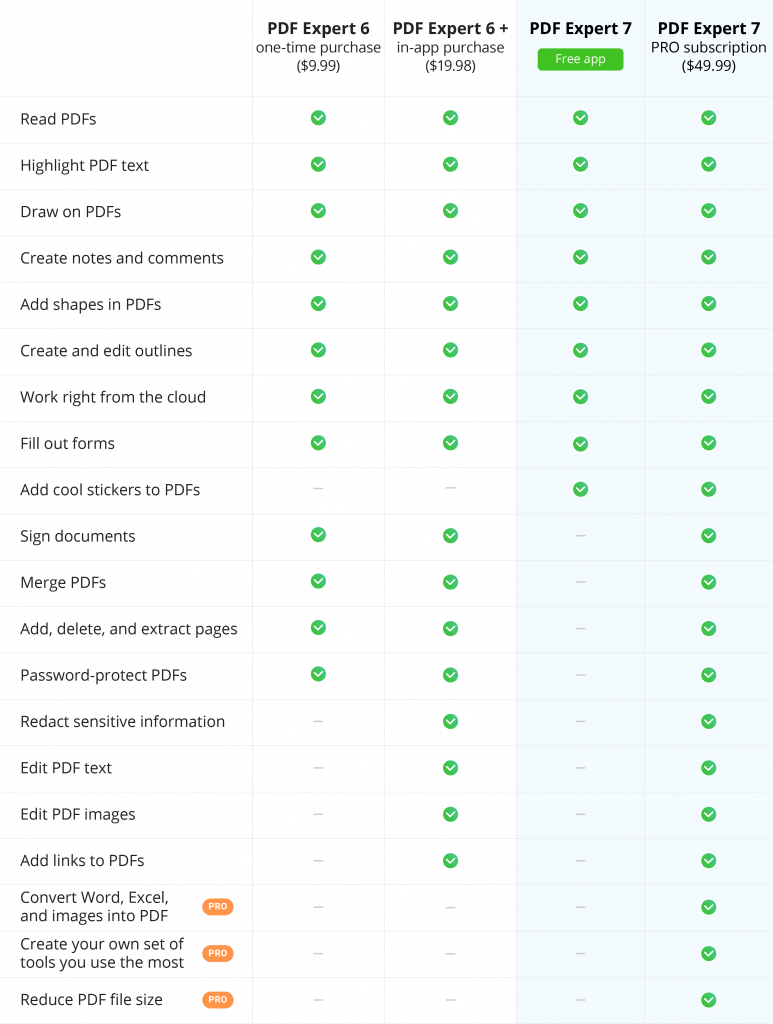This screenshot has height=1024, width=773.
Task: Click Sign documents checkmark under PDF Expert 6
Action: [x=318, y=535]
